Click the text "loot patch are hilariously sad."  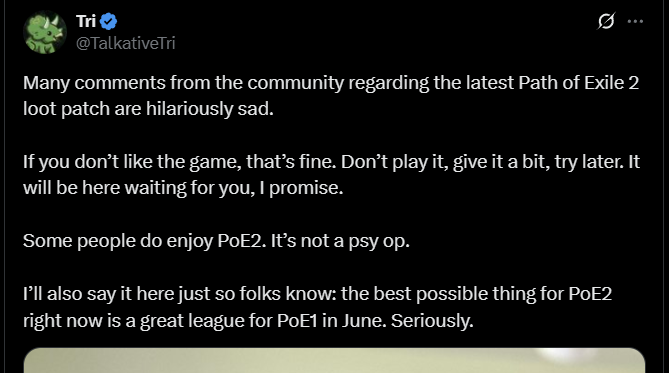click(x=148, y=109)
